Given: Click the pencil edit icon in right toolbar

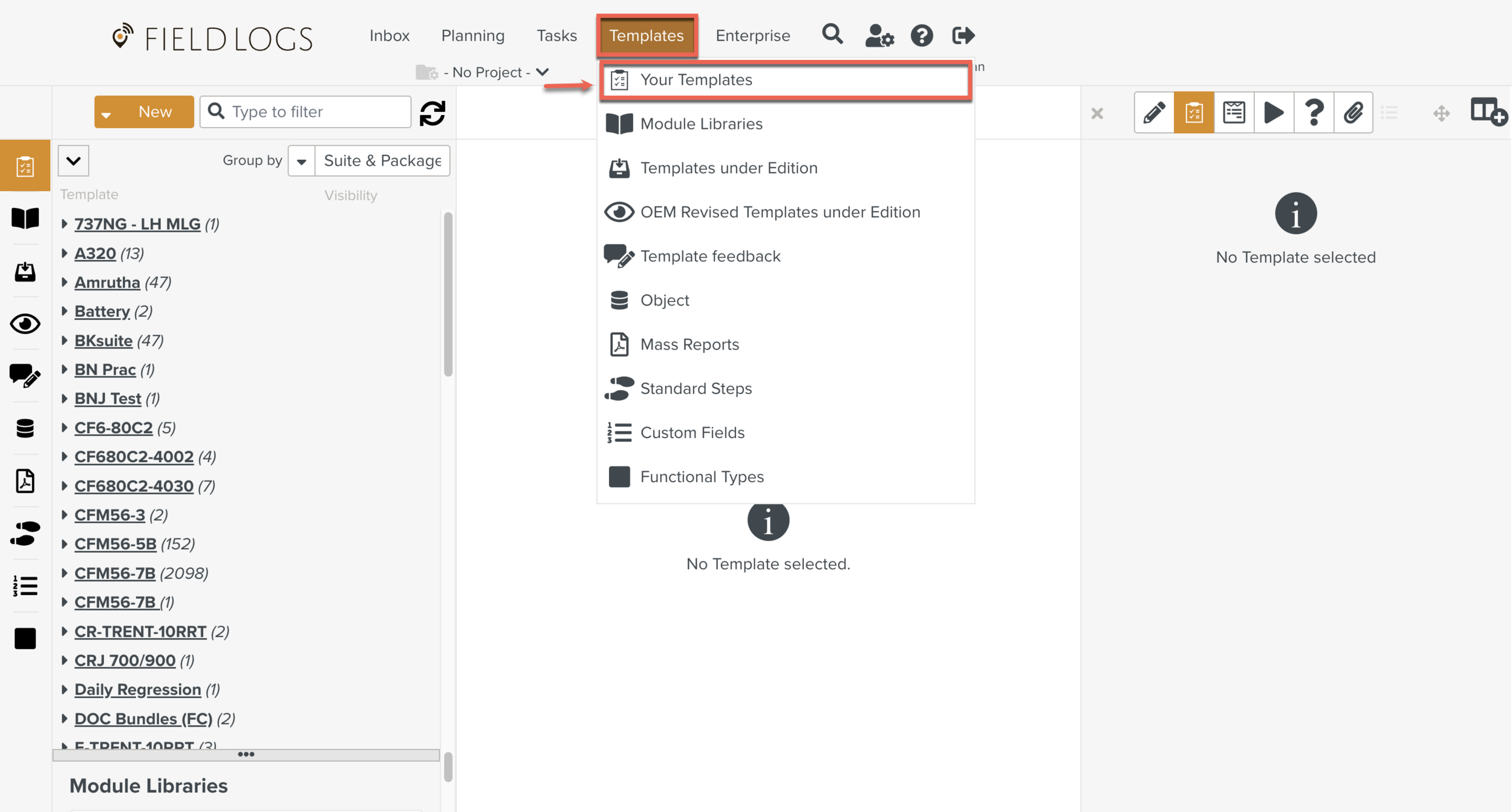Looking at the screenshot, I should (x=1154, y=113).
